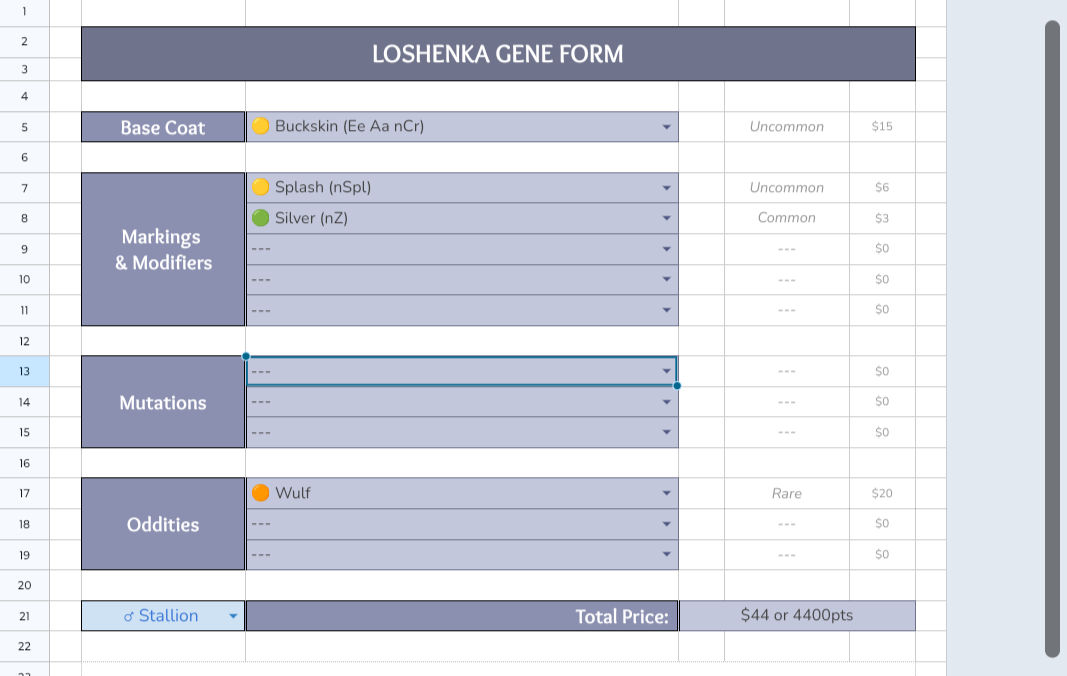Click the $20 price cell for Wulf
This screenshot has width=1067, height=676.
click(881, 493)
